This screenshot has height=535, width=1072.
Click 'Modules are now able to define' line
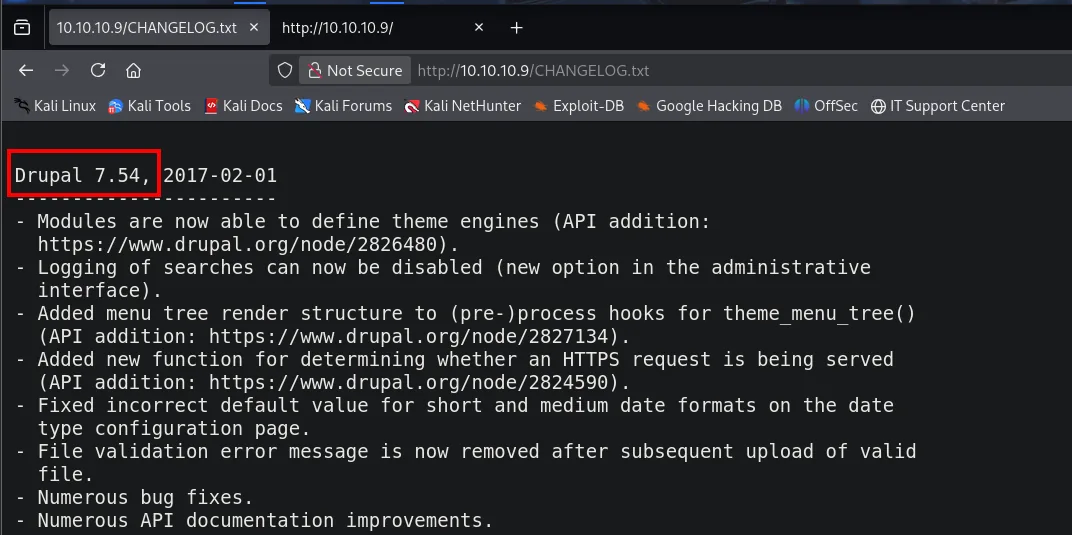click(x=363, y=221)
